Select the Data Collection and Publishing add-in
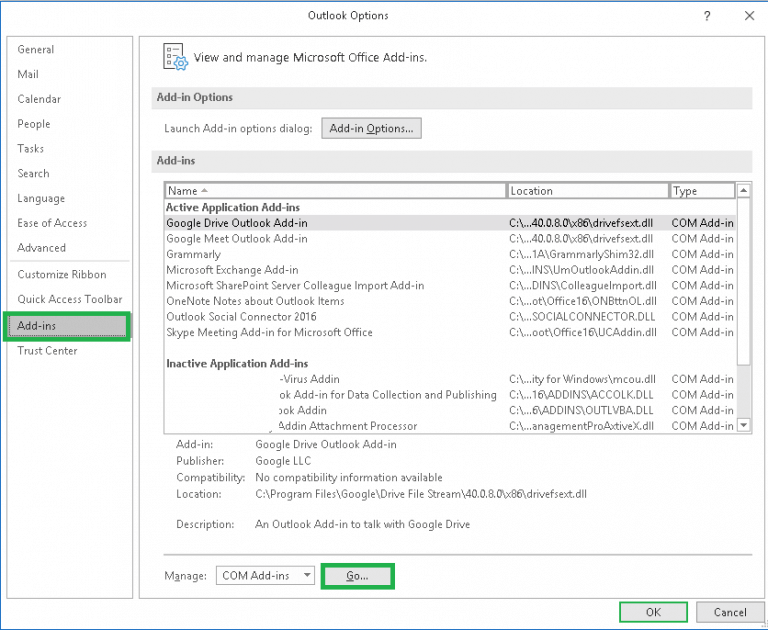 (450, 395)
